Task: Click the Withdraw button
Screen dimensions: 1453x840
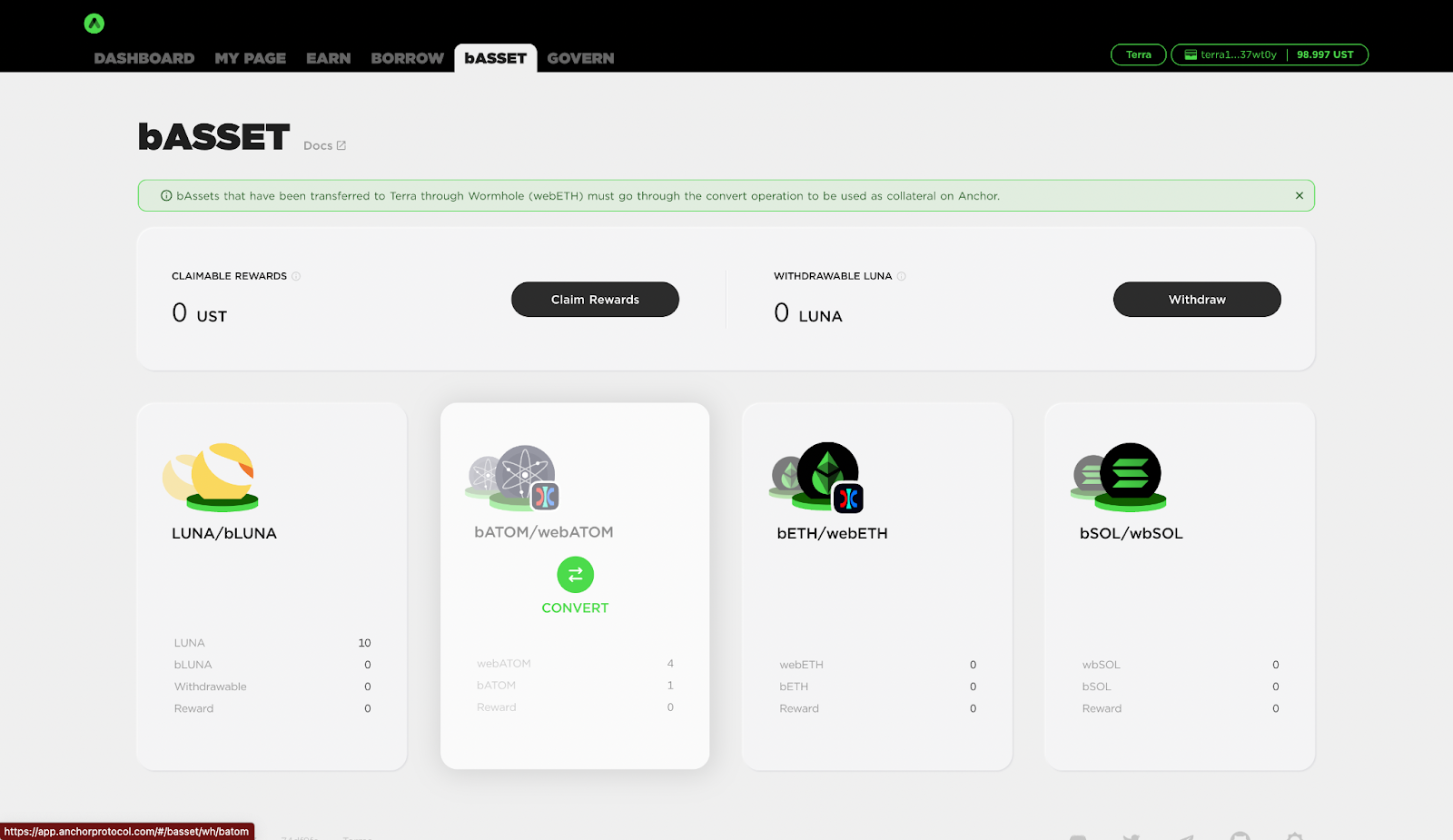Action: click(x=1197, y=300)
